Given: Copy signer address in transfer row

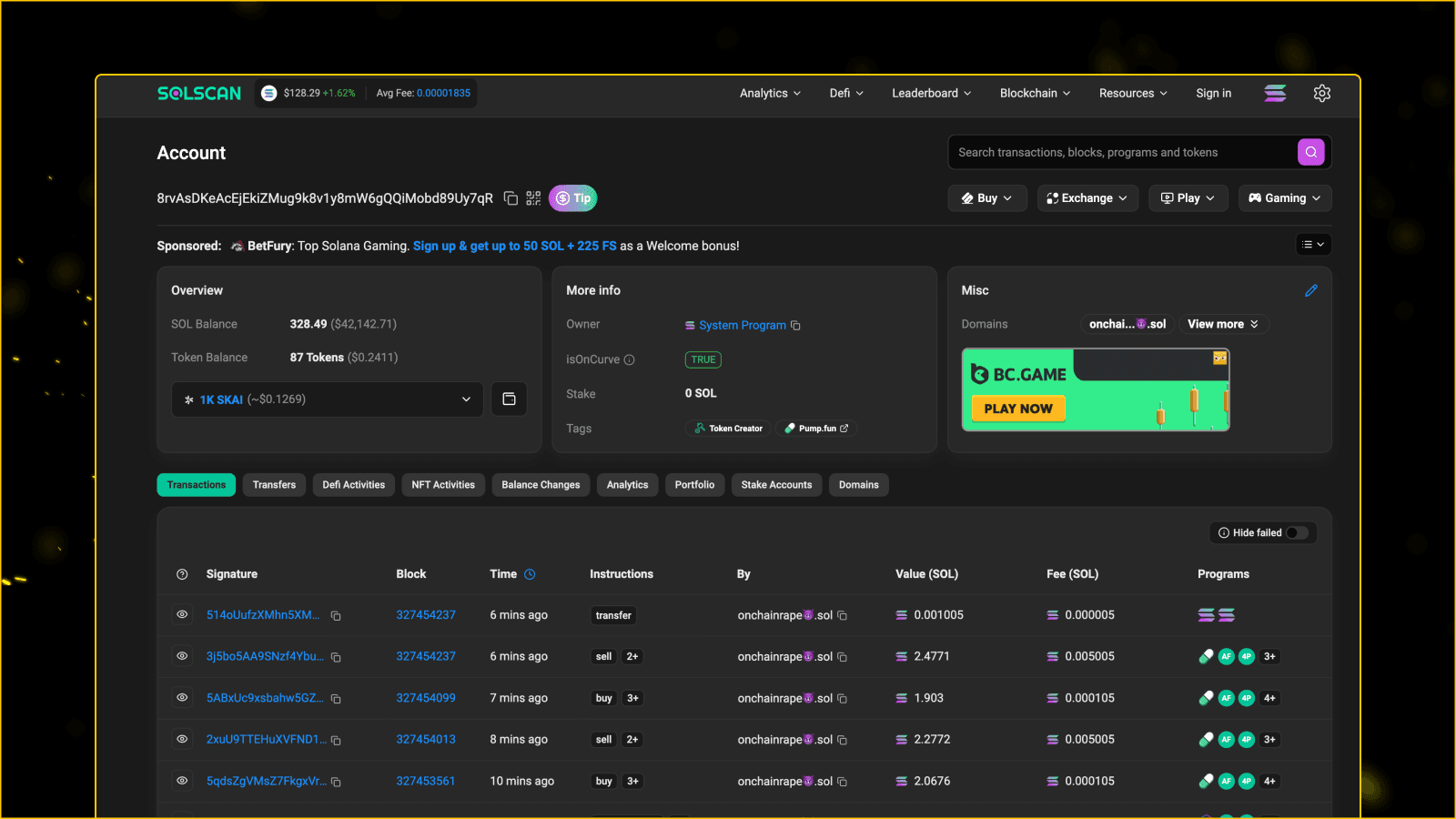Looking at the screenshot, I should tap(842, 616).
